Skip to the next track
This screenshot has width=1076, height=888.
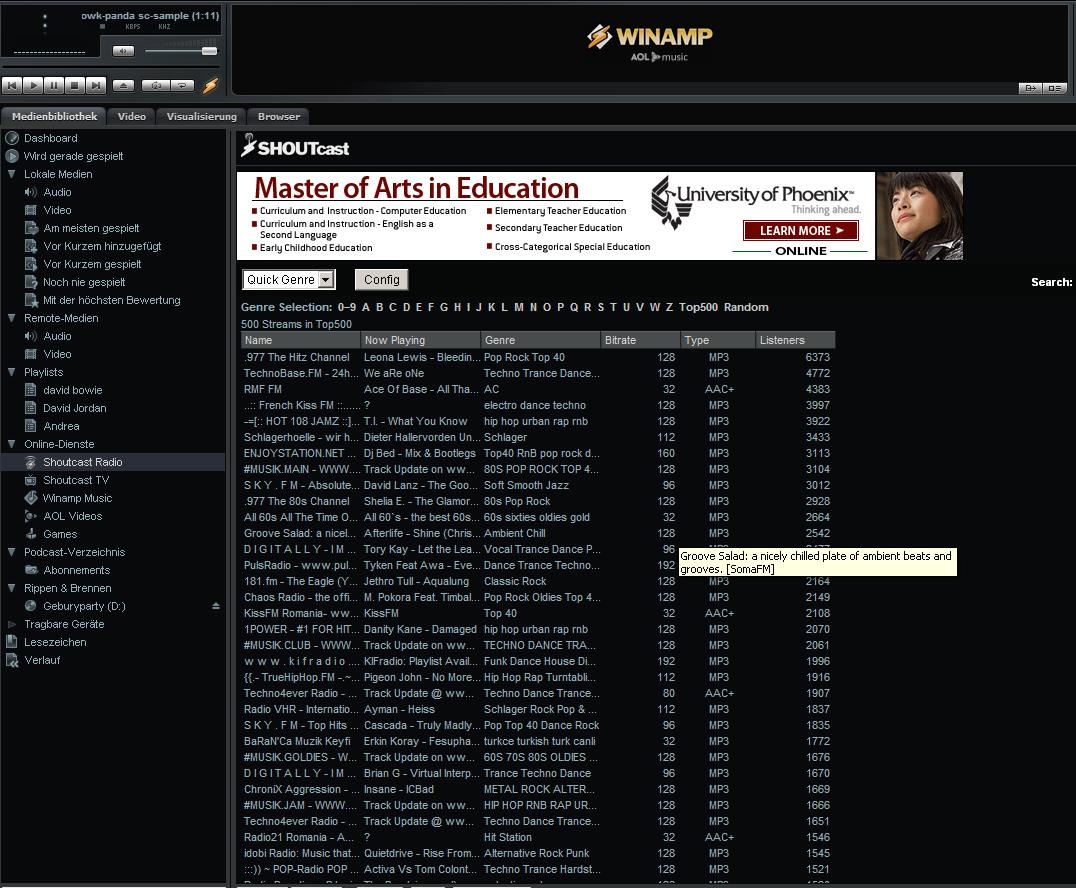click(96, 86)
